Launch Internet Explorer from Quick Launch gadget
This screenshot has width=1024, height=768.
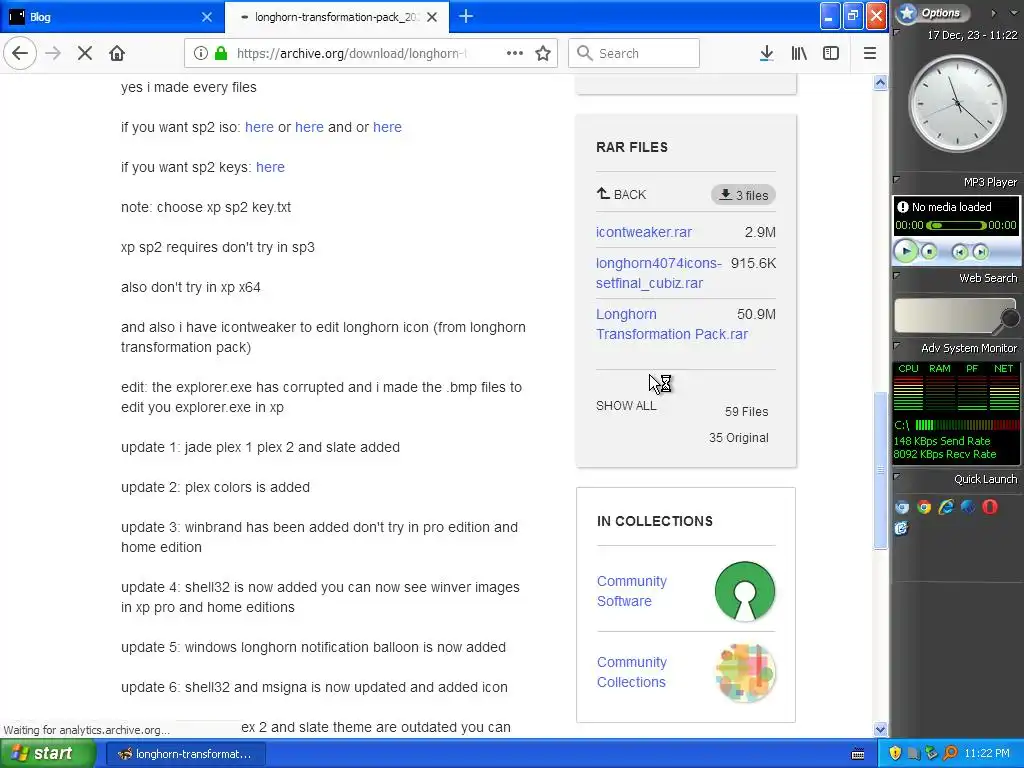(946, 507)
